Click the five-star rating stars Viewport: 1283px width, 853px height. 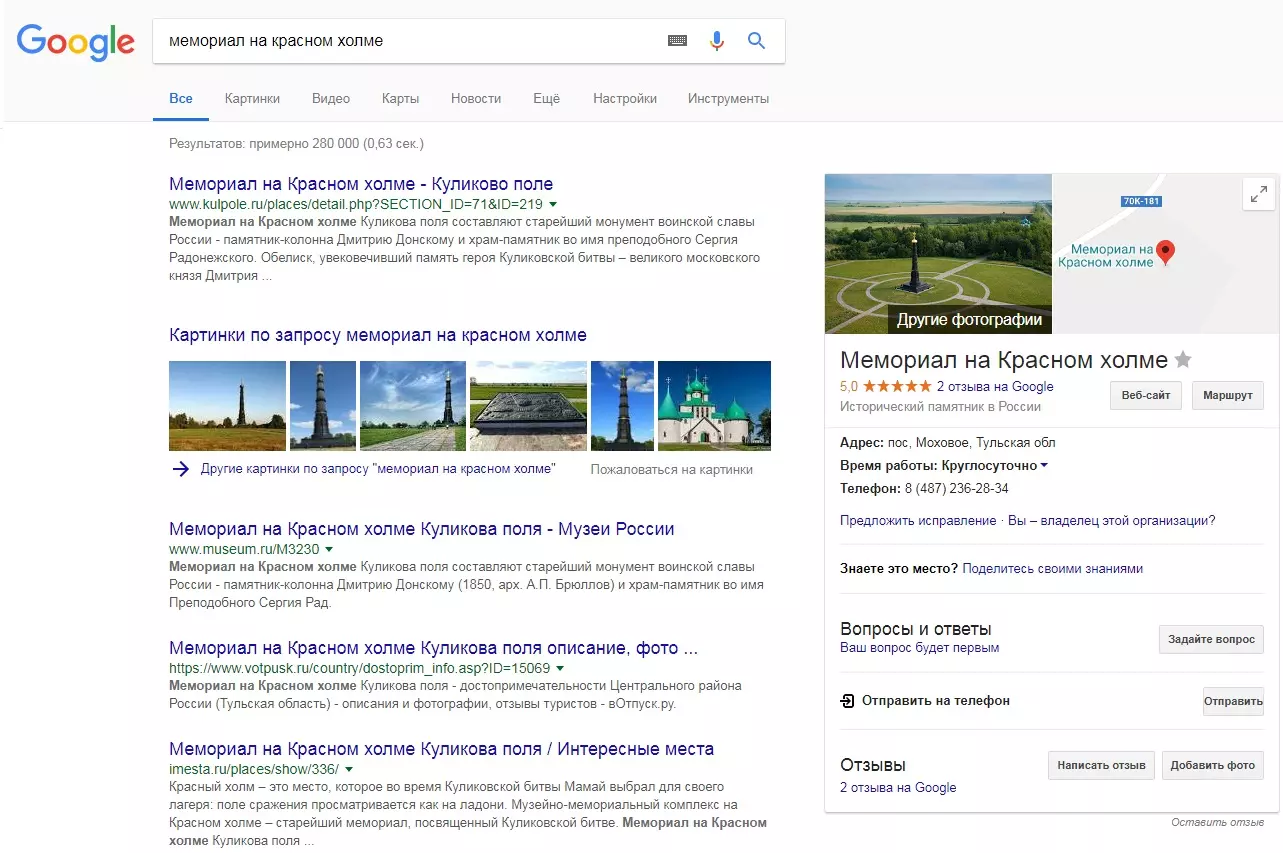[x=897, y=386]
